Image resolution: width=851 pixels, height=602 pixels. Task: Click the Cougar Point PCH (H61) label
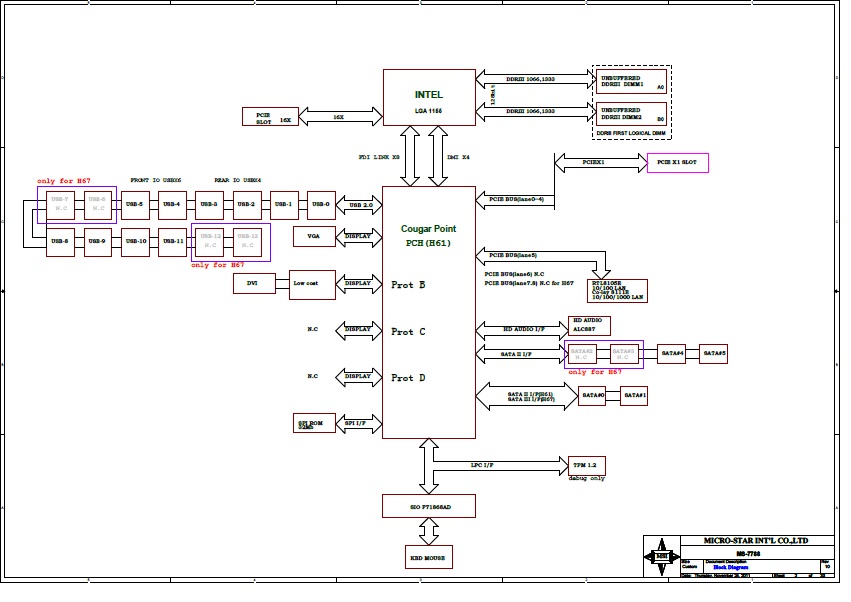tap(429, 236)
